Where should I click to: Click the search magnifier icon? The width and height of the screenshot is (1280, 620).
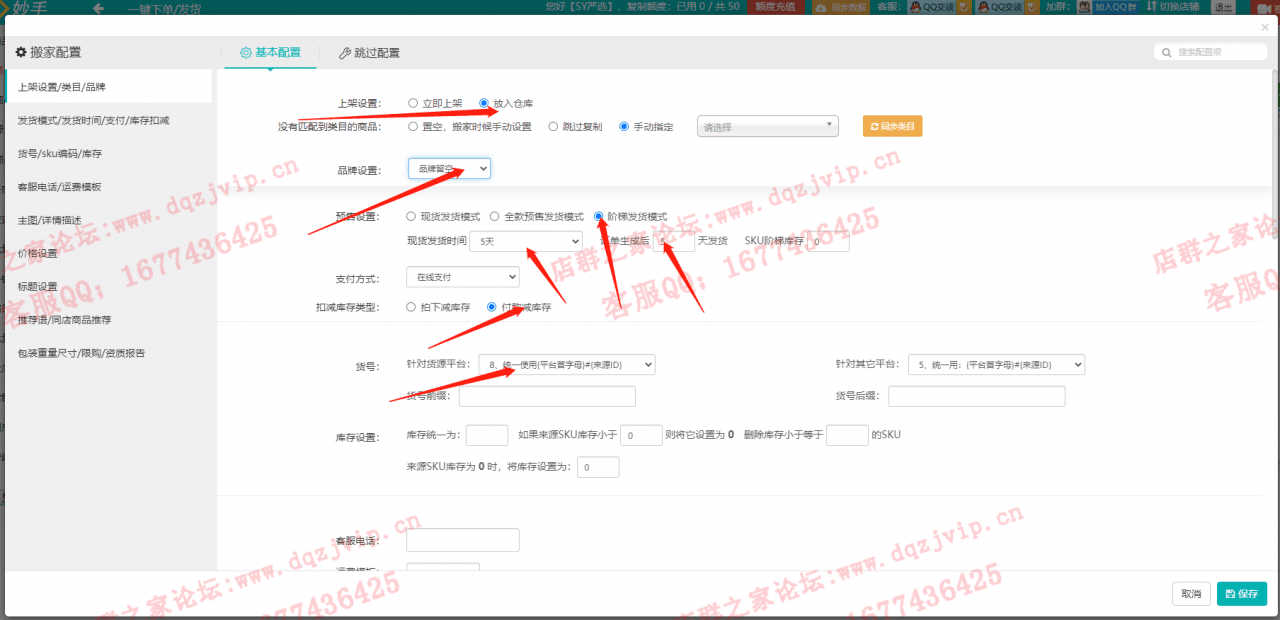coord(1167,52)
